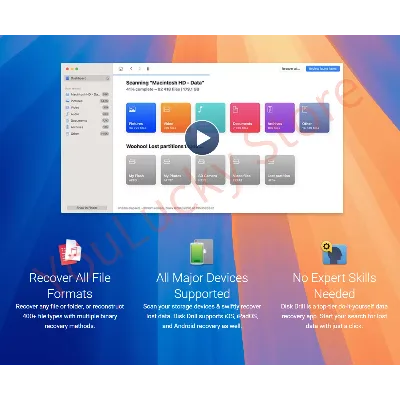Play the Disk Drill demo video
The height and width of the screenshot is (400, 400).
(x=202, y=138)
